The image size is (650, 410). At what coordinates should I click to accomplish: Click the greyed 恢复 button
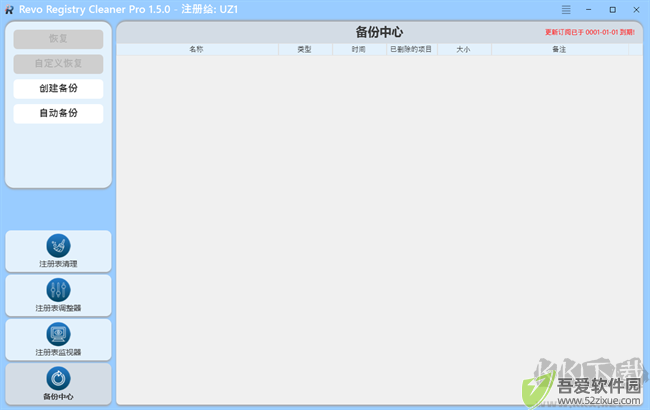(x=58, y=39)
